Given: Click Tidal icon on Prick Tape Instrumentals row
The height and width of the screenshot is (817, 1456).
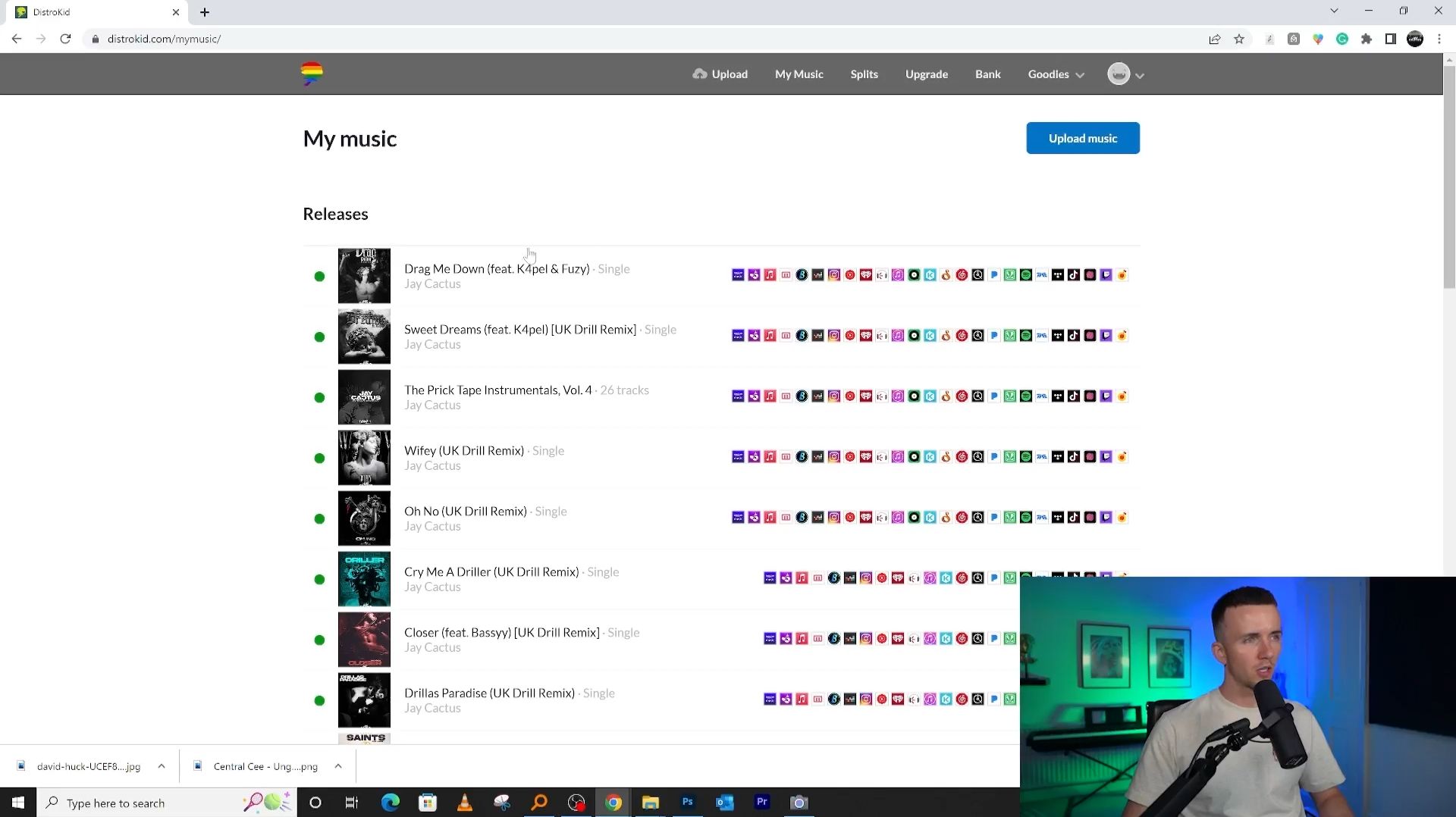Looking at the screenshot, I should point(1058,396).
